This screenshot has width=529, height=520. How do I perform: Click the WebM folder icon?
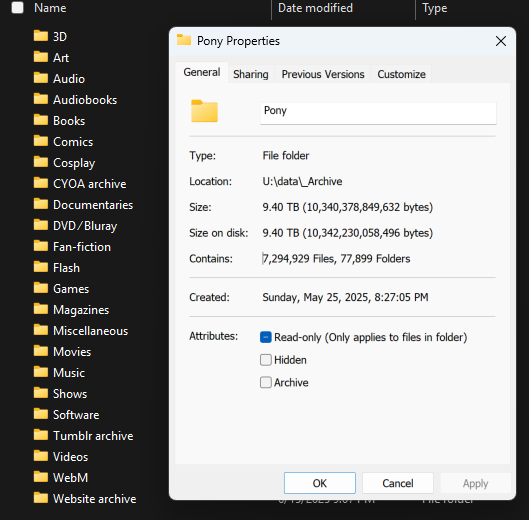41,476
